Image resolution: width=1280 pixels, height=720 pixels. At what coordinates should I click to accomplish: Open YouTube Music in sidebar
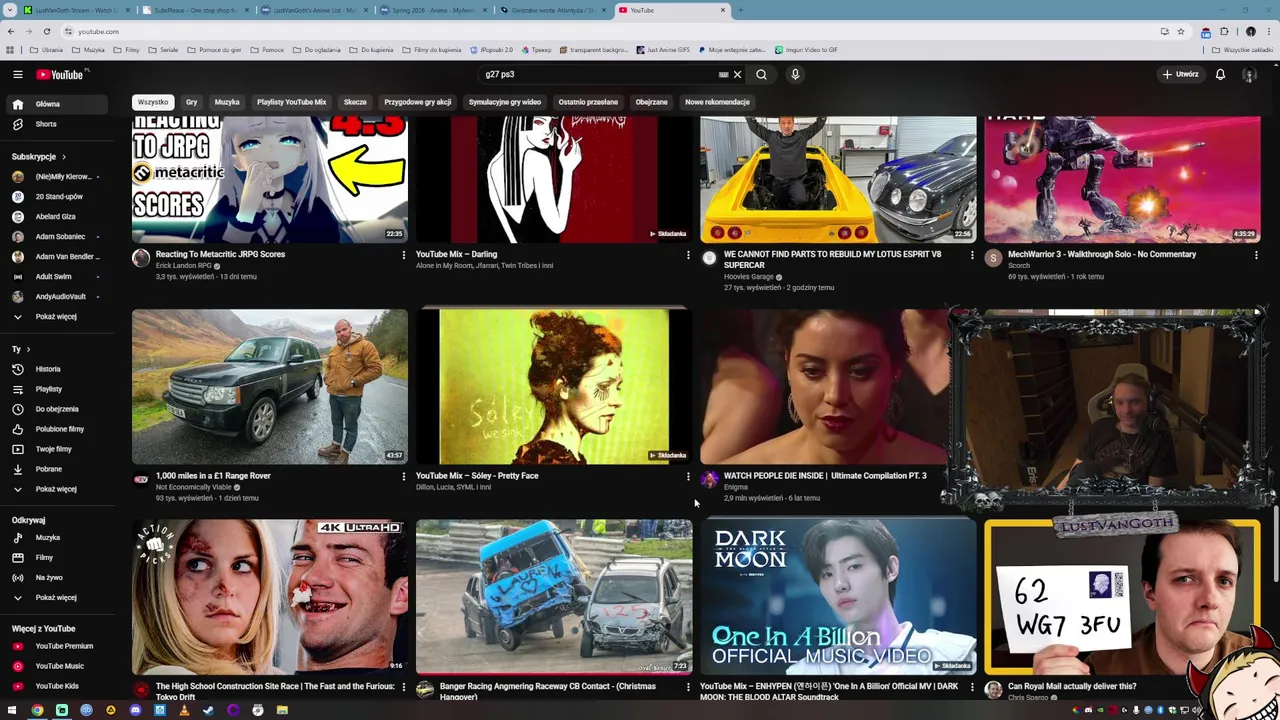click(58, 666)
